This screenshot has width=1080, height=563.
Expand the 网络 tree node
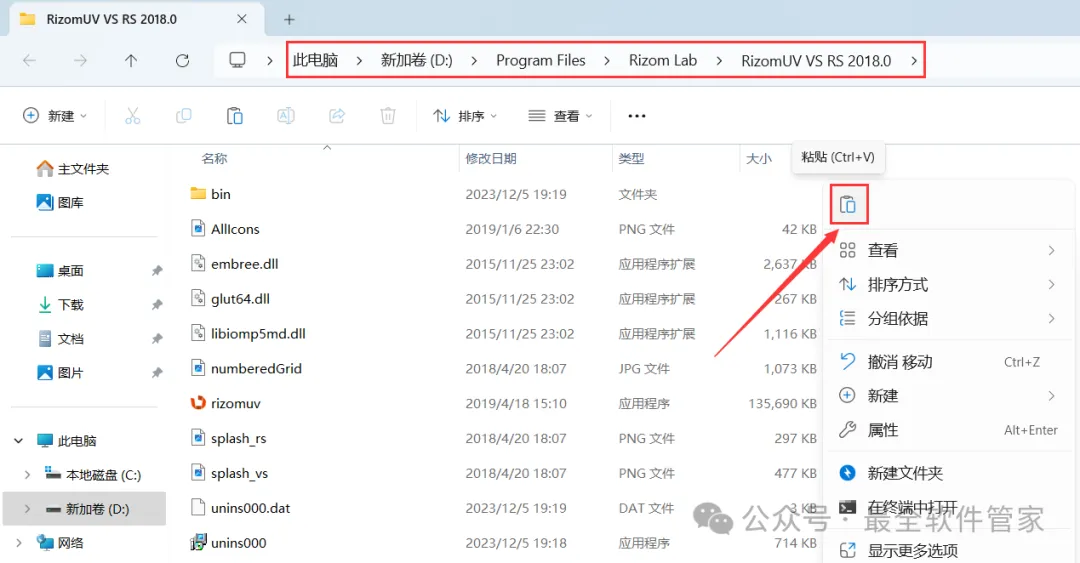point(19,543)
